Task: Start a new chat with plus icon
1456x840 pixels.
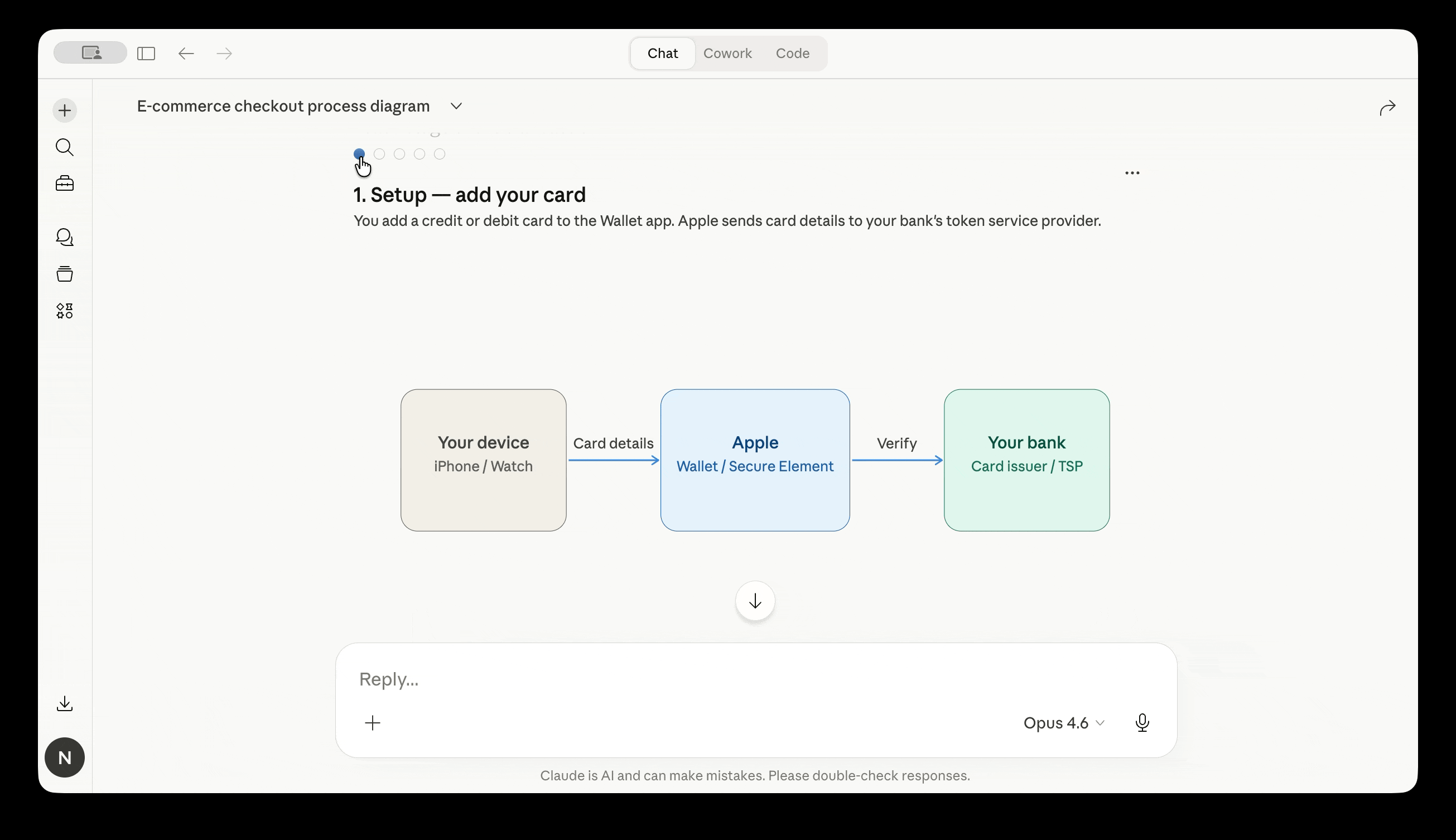Action: 65,110
